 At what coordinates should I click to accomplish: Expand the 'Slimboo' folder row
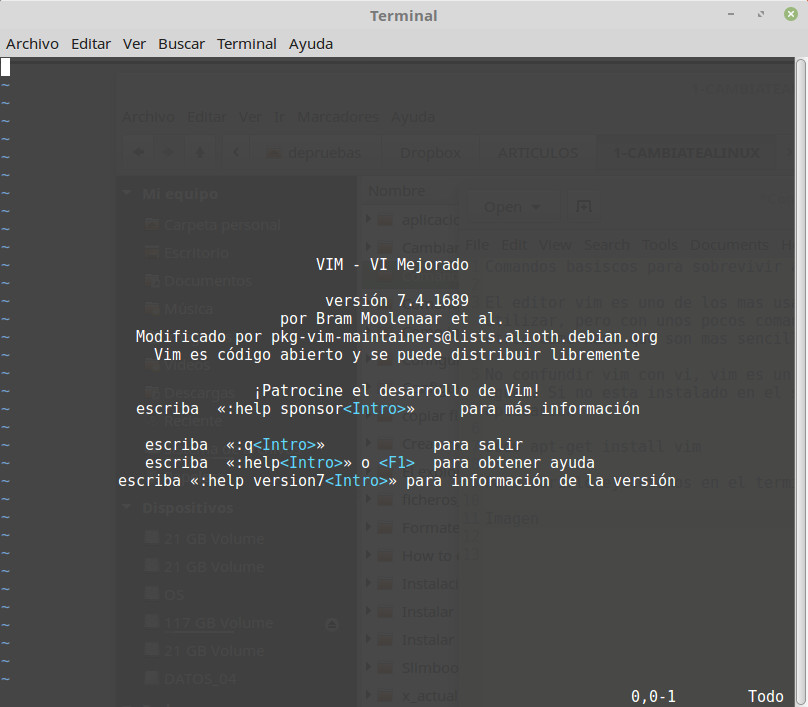368,667
